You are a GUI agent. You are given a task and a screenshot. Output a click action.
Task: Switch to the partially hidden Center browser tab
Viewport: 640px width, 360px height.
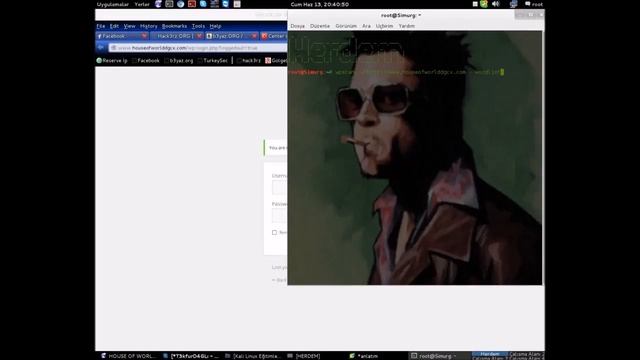coord(273,36)
